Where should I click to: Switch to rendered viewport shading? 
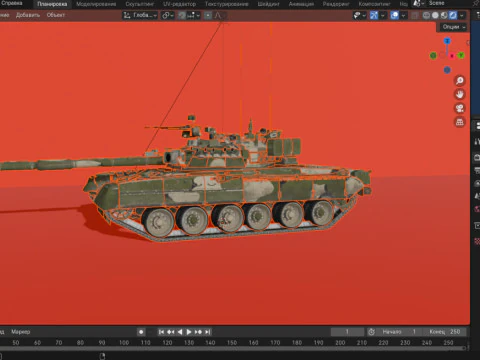pos(453,15)
